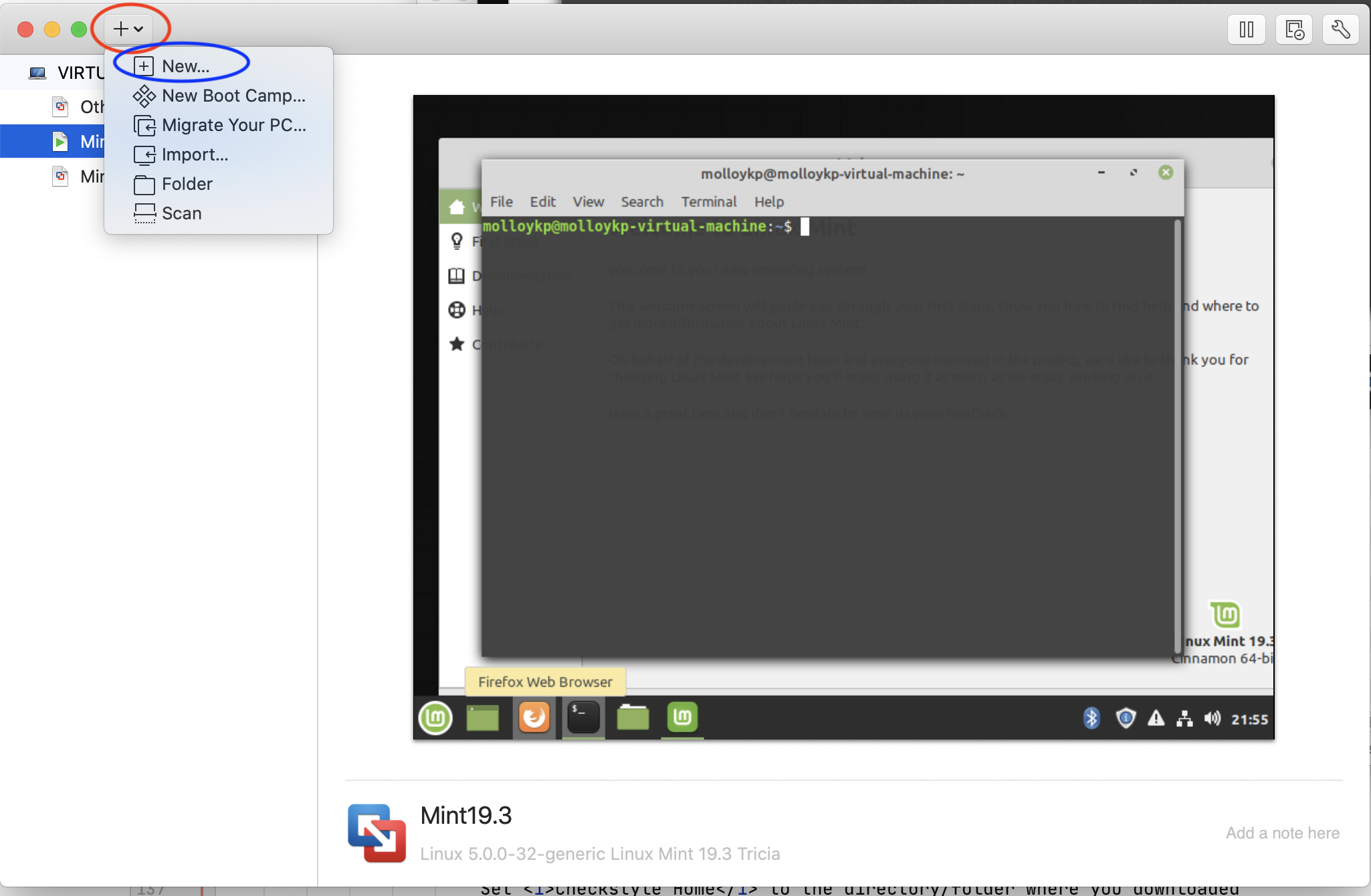Viewport: 1371px width, 896px height.
Task: Select Migrate Your PC... option
Action: 233,125
